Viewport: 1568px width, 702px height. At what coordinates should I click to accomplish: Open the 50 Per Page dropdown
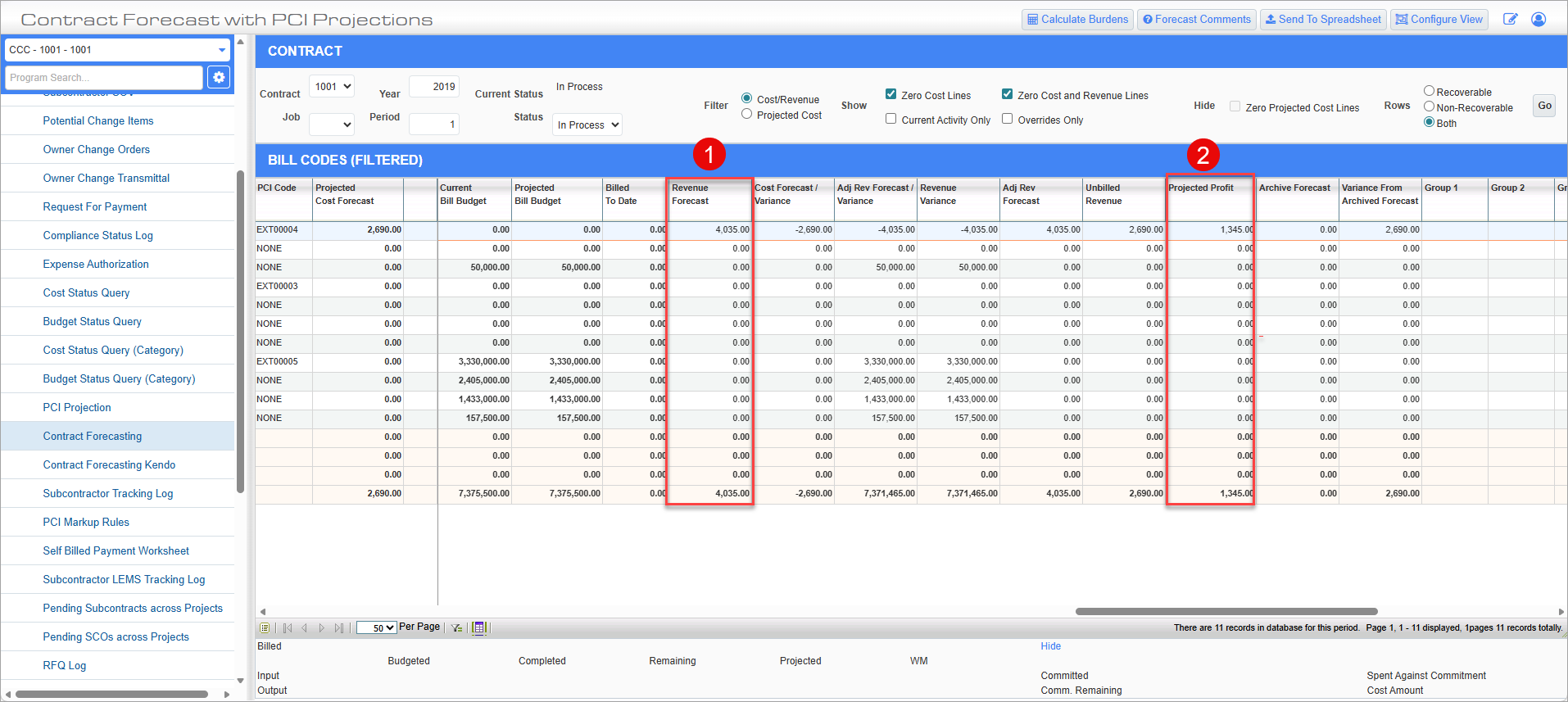[x=377, y=627]
